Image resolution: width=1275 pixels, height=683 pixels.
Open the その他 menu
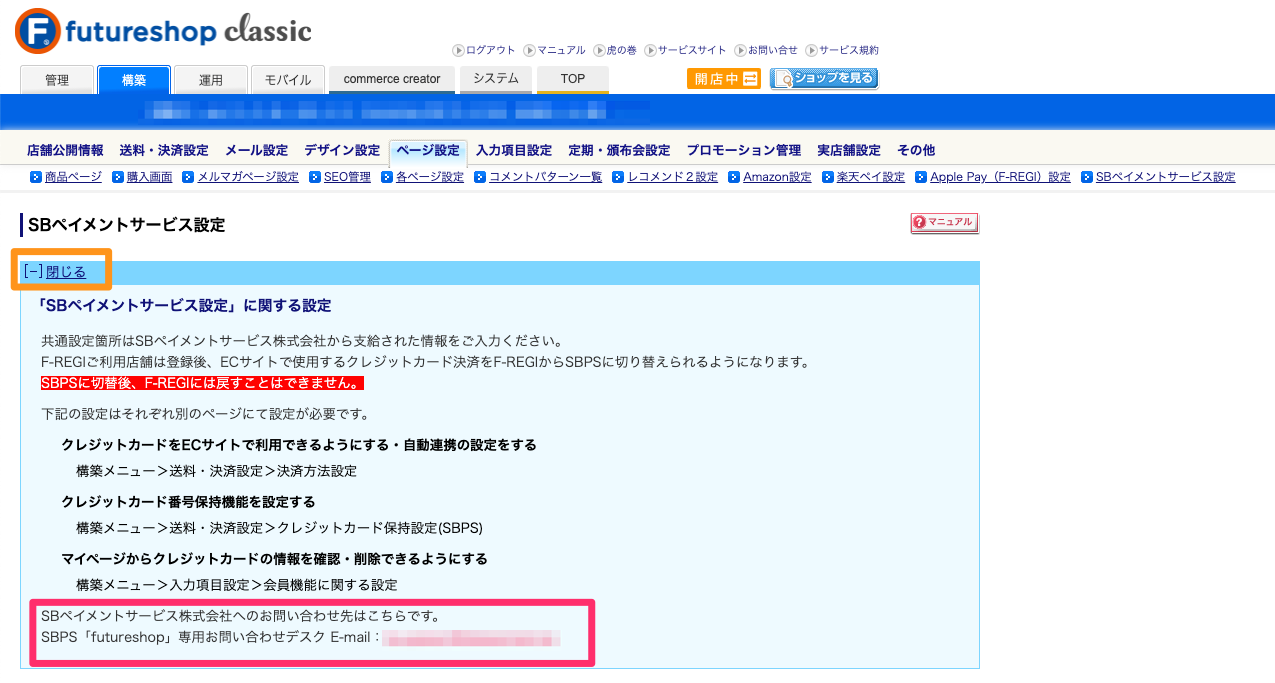tap(916, 151)
